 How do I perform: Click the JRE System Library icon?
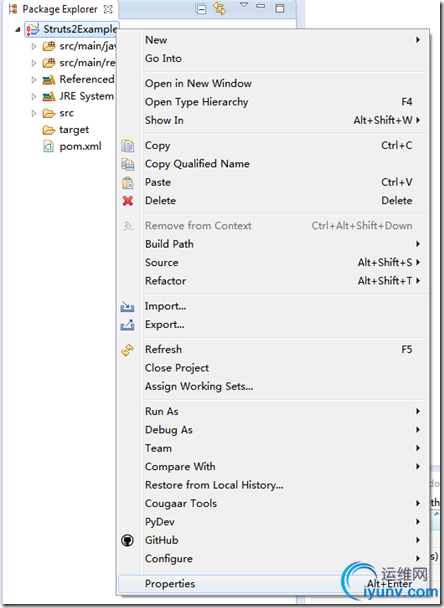click(x=49, y=96)
